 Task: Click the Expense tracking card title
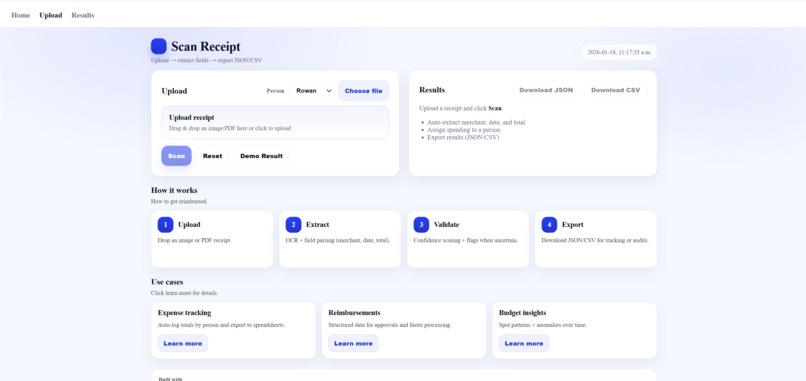[x=185, y=313]
